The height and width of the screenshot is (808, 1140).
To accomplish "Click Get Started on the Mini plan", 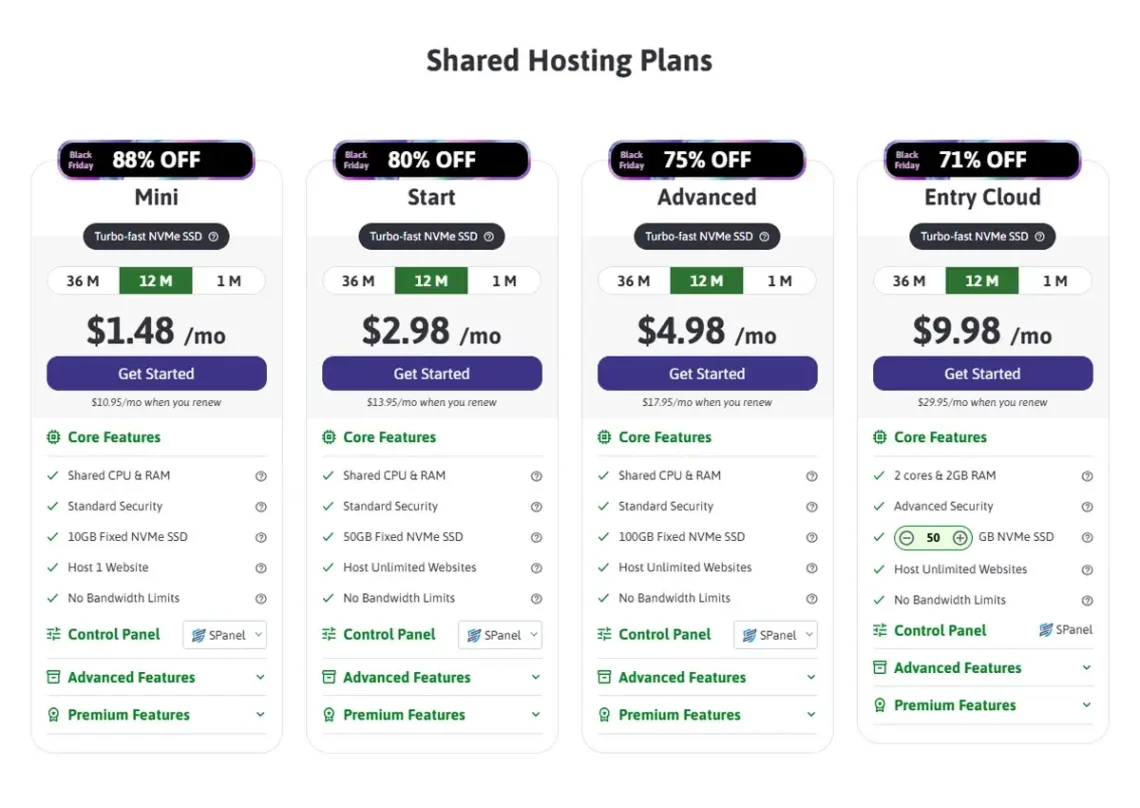I will pyautogui.click(x=156, y=373).
